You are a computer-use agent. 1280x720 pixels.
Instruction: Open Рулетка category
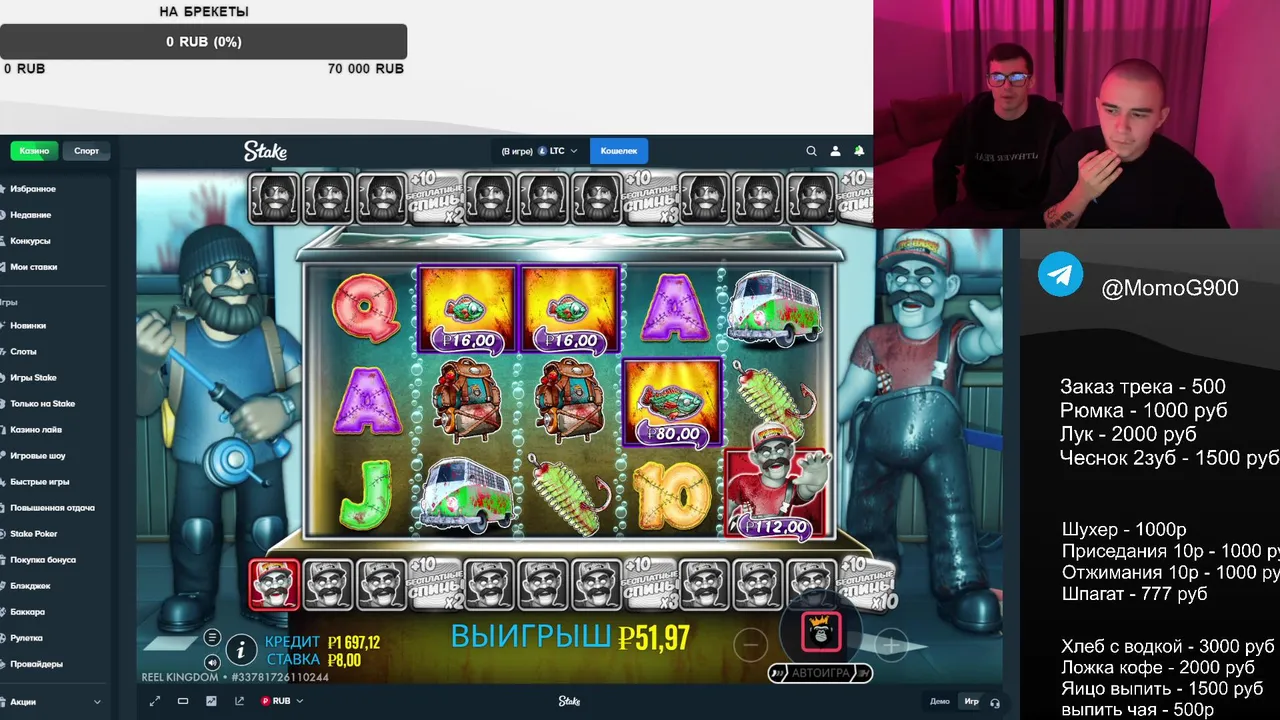pos(26,638)
